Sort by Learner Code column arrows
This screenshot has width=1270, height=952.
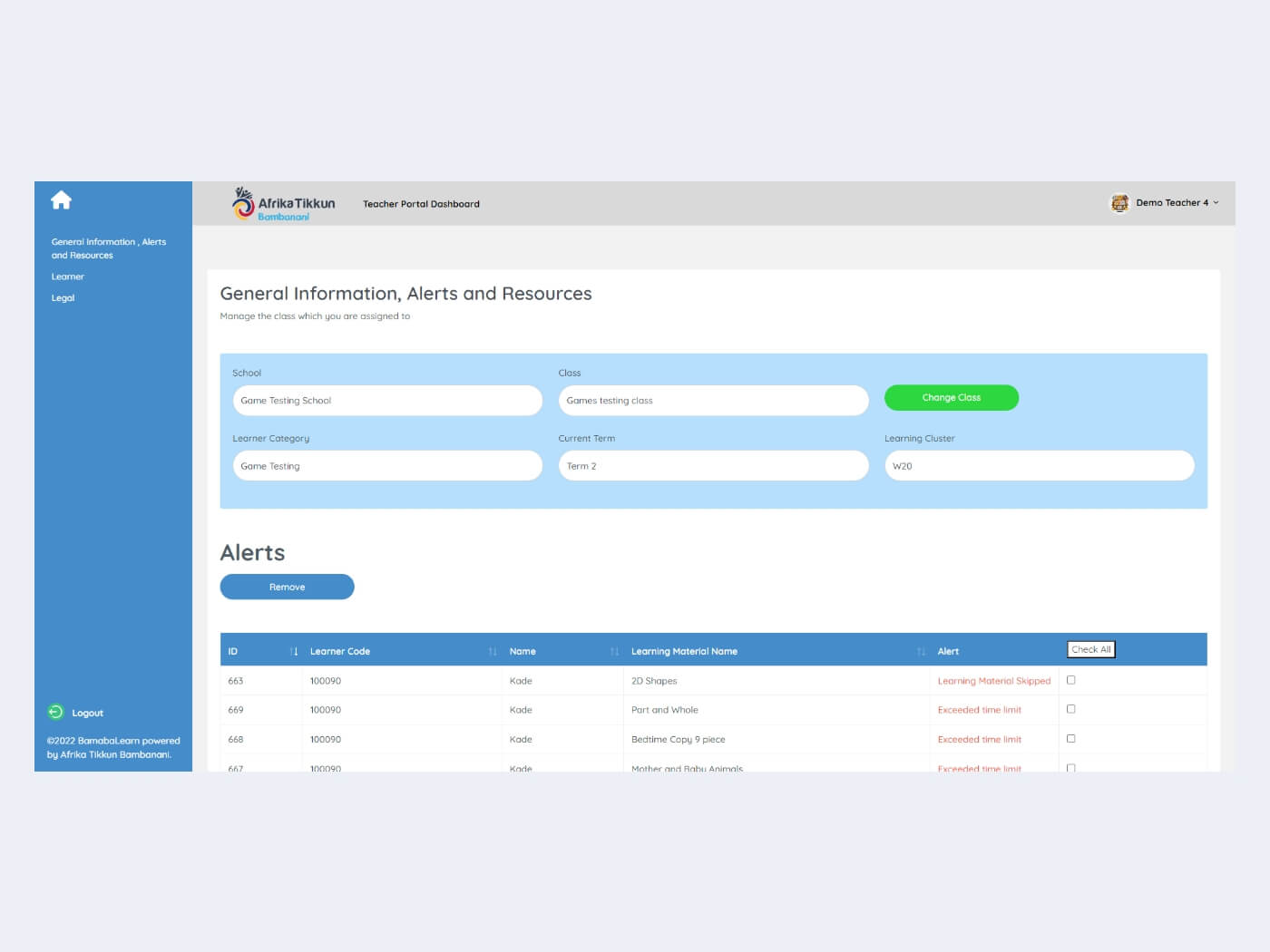[x=493, y=652]
